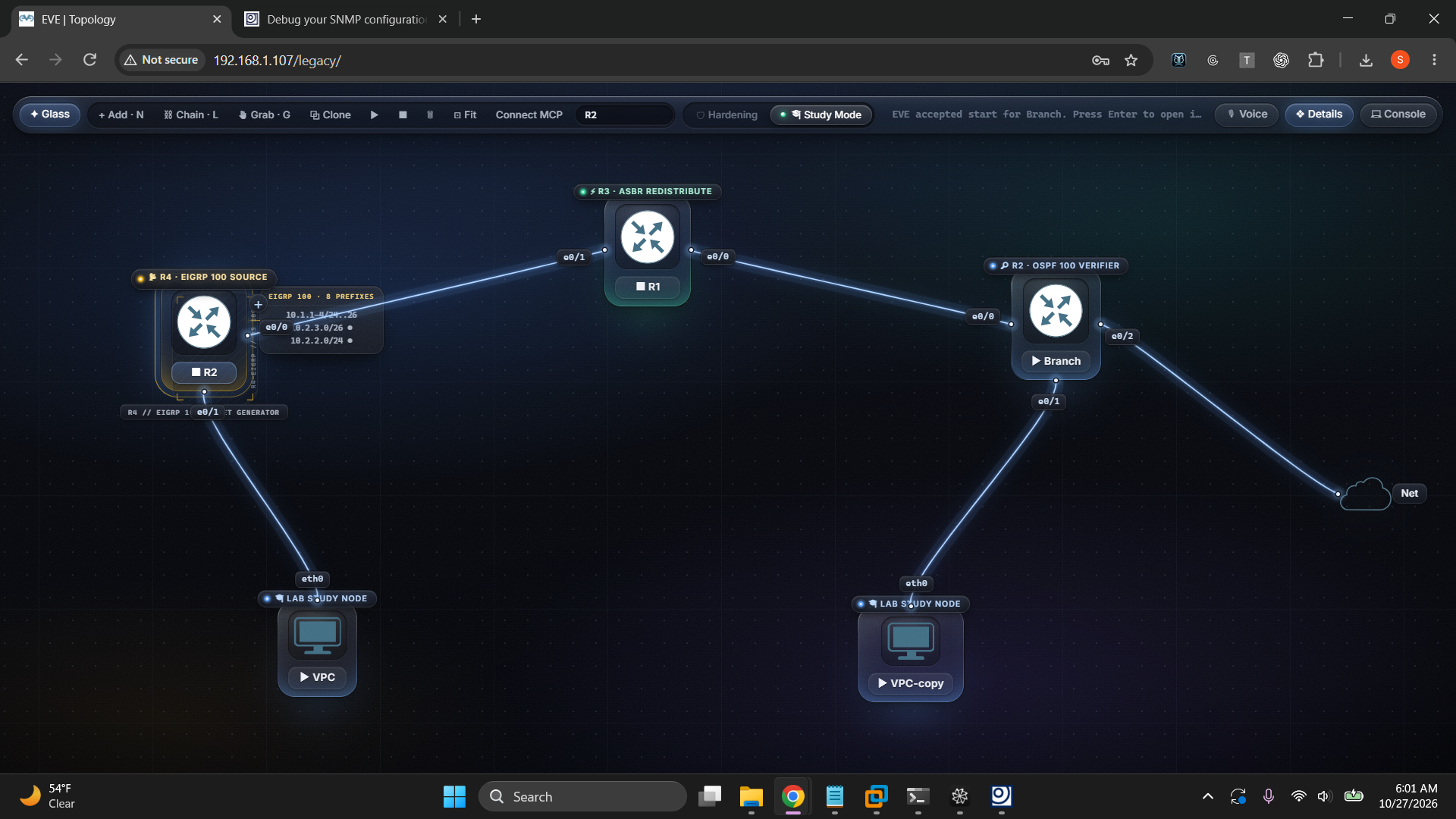Open the Glass theme button
The image size is (1456, 819).
point(50,115)
